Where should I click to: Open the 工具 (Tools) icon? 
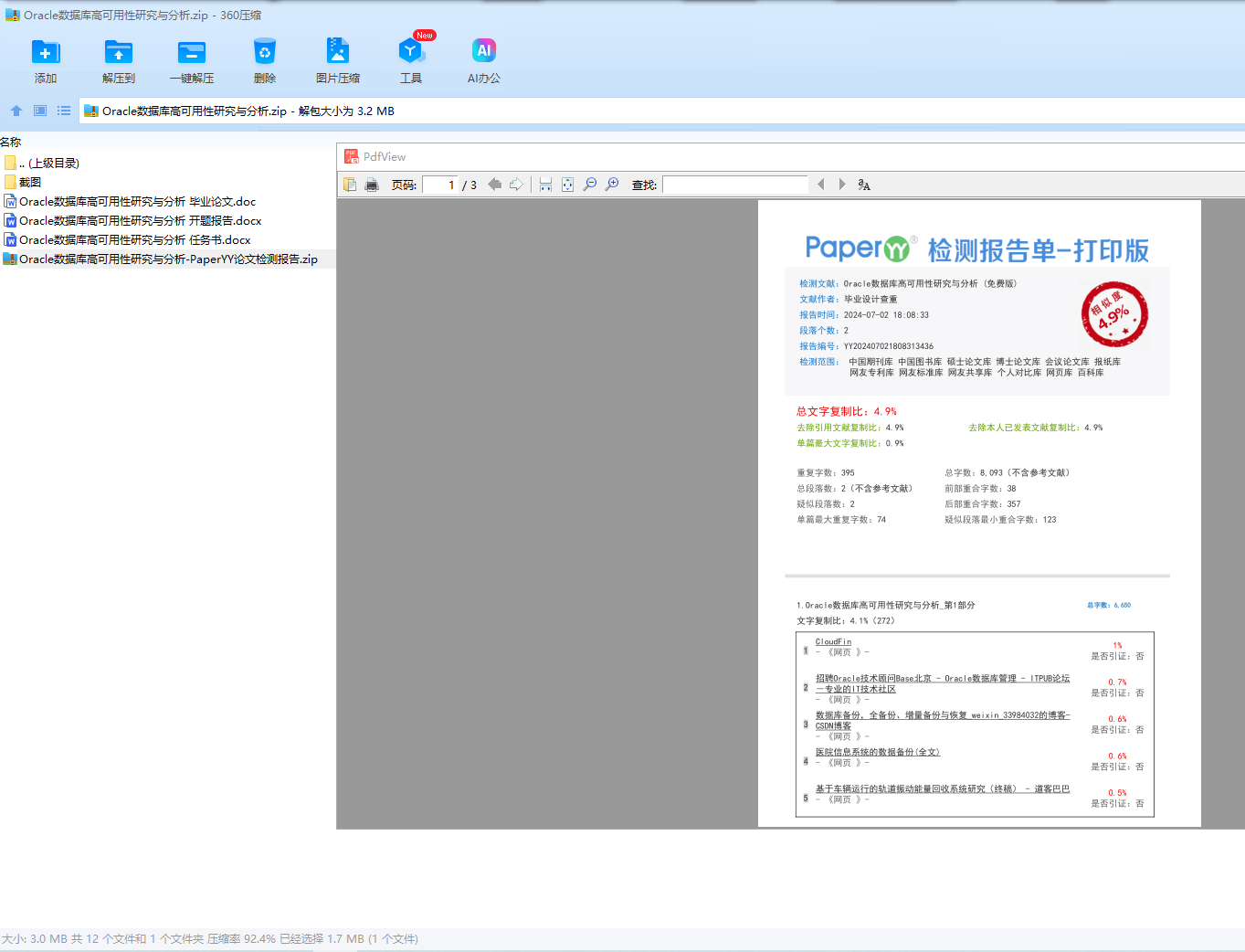(x=411, y=52)
